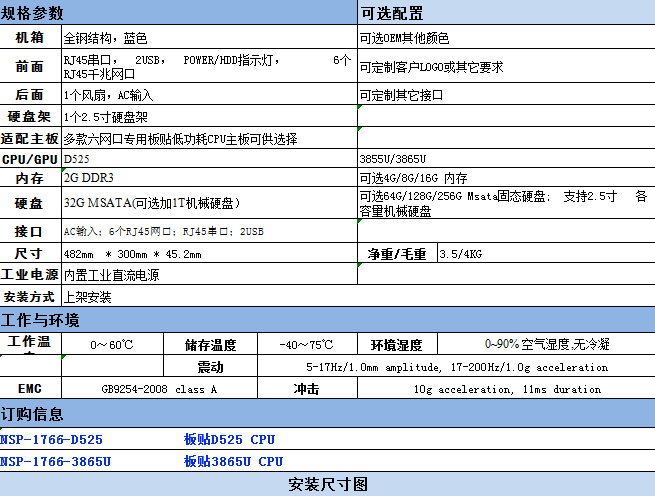The height and width of the screenshot is (496, 655).
Task: Click the 可选配置 column header
Action: point(391,13)
